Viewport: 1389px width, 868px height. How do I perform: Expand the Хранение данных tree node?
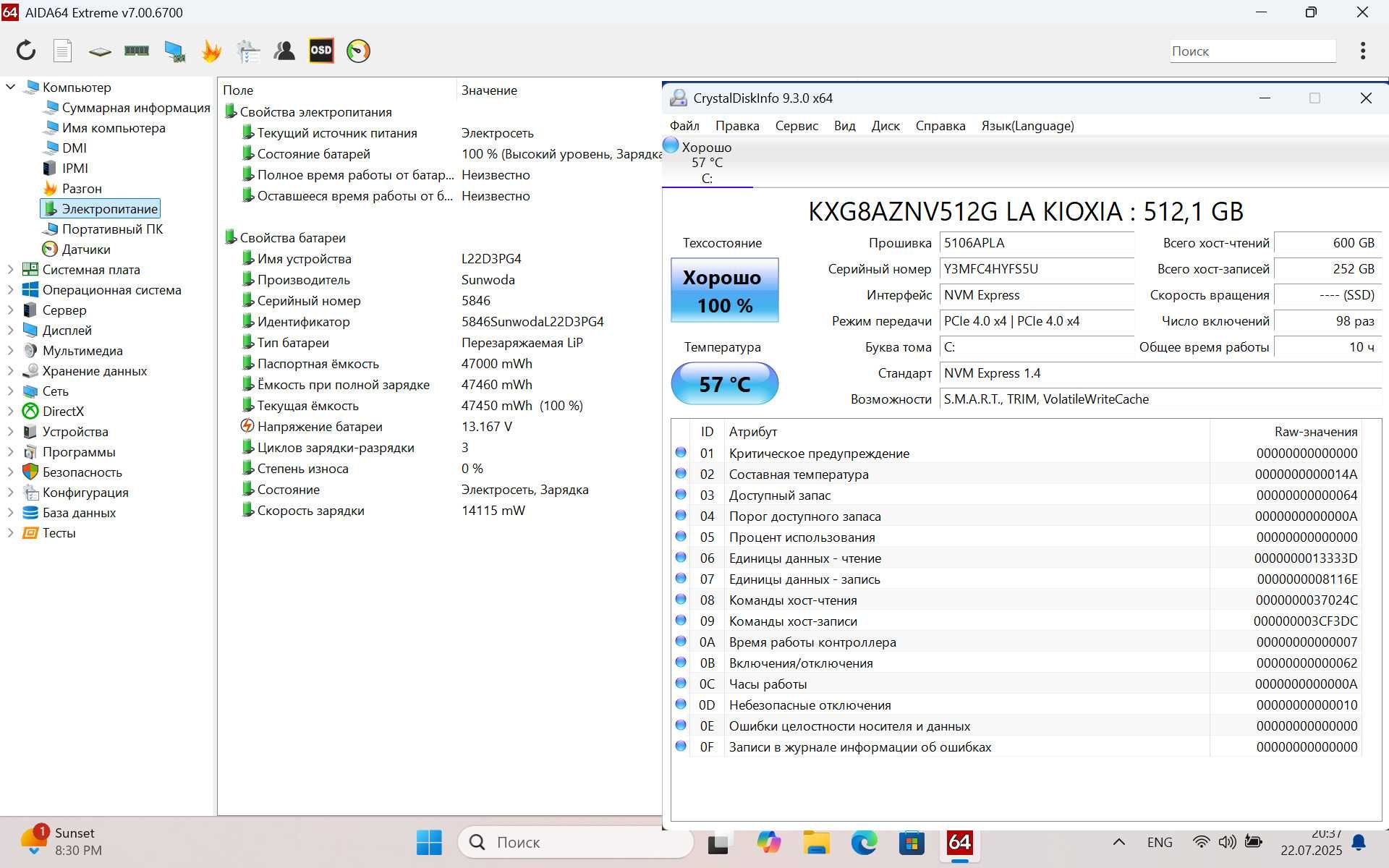click(x=10, y=370)
